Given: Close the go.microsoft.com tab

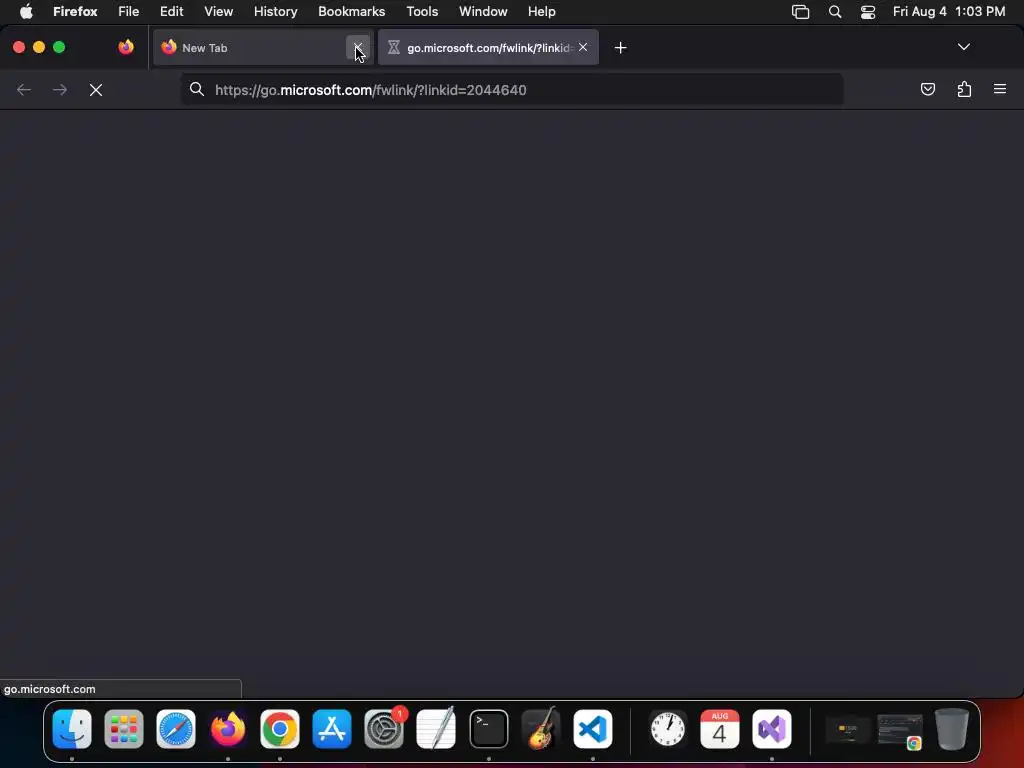Looking at the screenshot, I should 583,48.
